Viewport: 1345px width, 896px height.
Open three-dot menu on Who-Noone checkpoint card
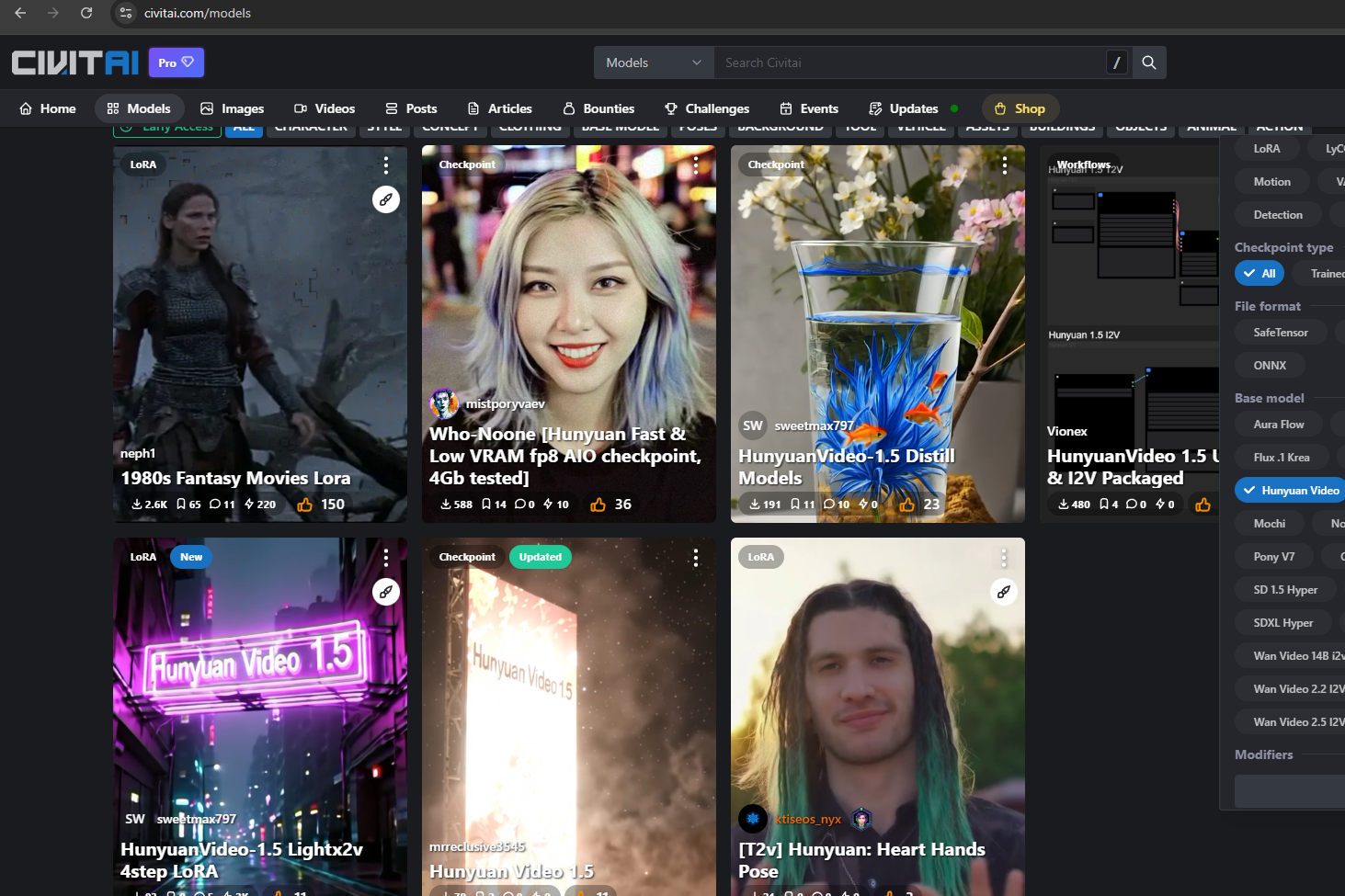coord(696,165)
